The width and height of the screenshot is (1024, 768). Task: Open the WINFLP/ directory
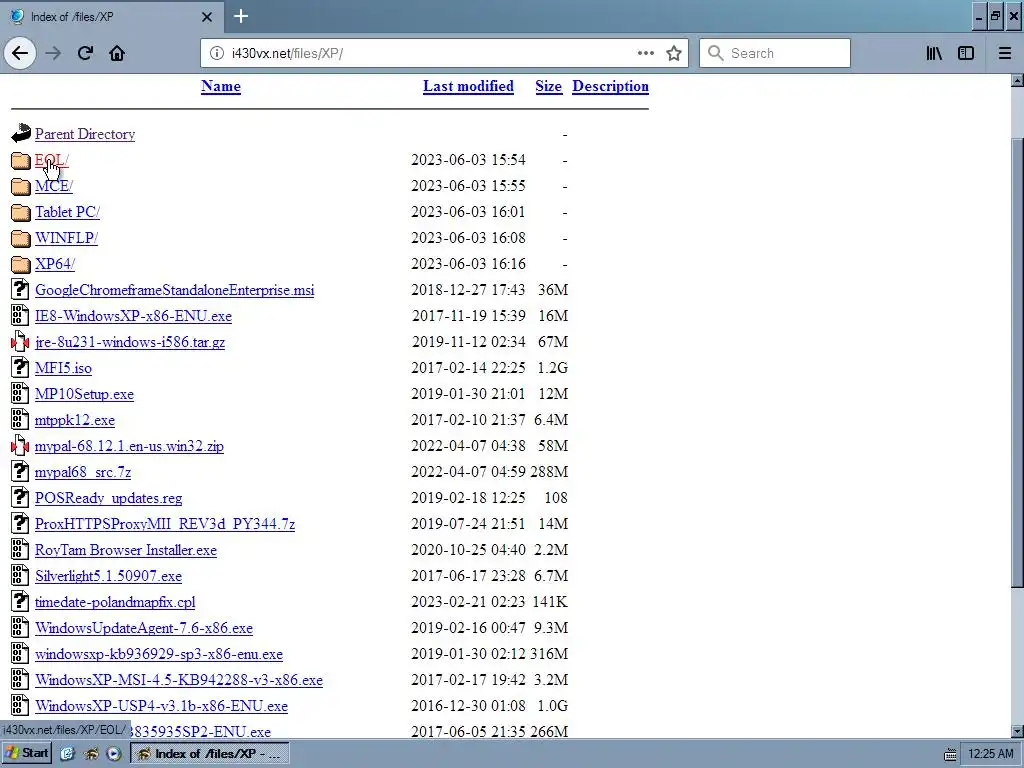click(67, 238)
